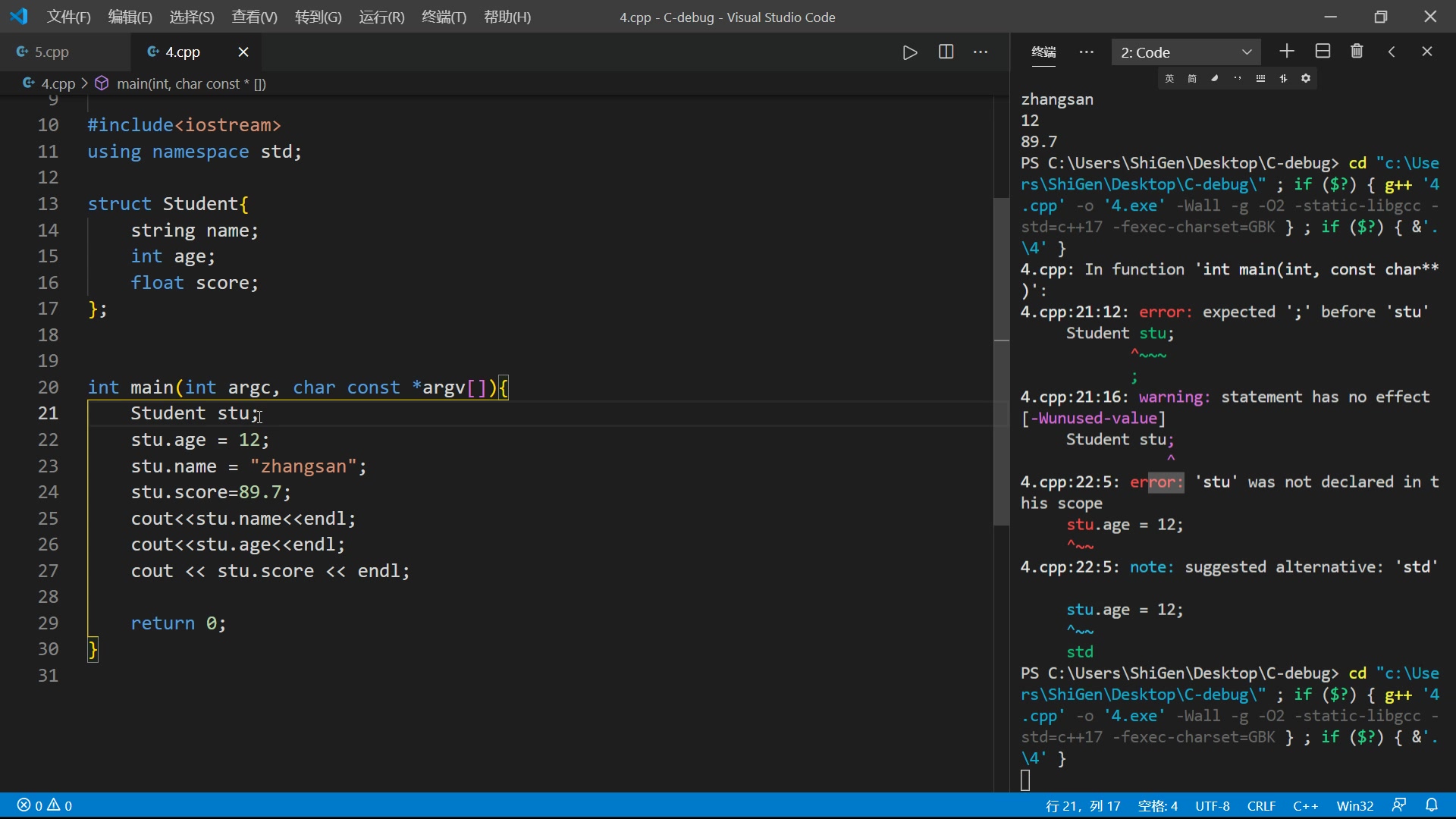Viewport: 1456px width, 819px height.
Task: Open the 查看(V) menu
Action: click(x=254, y=17)
